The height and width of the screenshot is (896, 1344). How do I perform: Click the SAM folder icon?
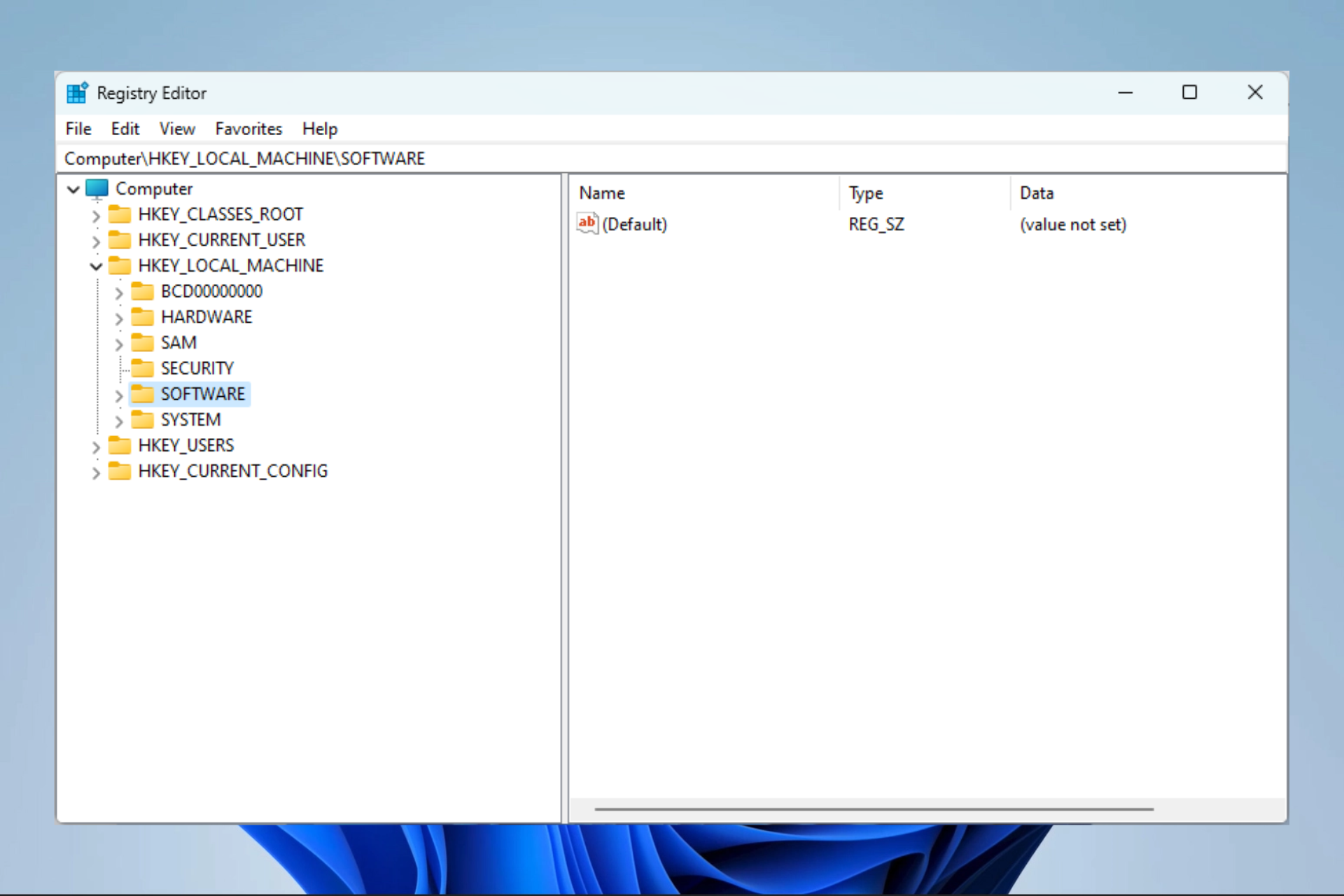pyautogui.click(x=143, y=342)
